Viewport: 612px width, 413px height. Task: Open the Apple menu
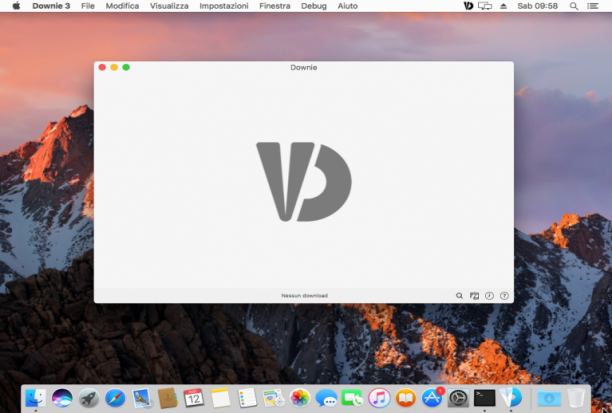16,6
